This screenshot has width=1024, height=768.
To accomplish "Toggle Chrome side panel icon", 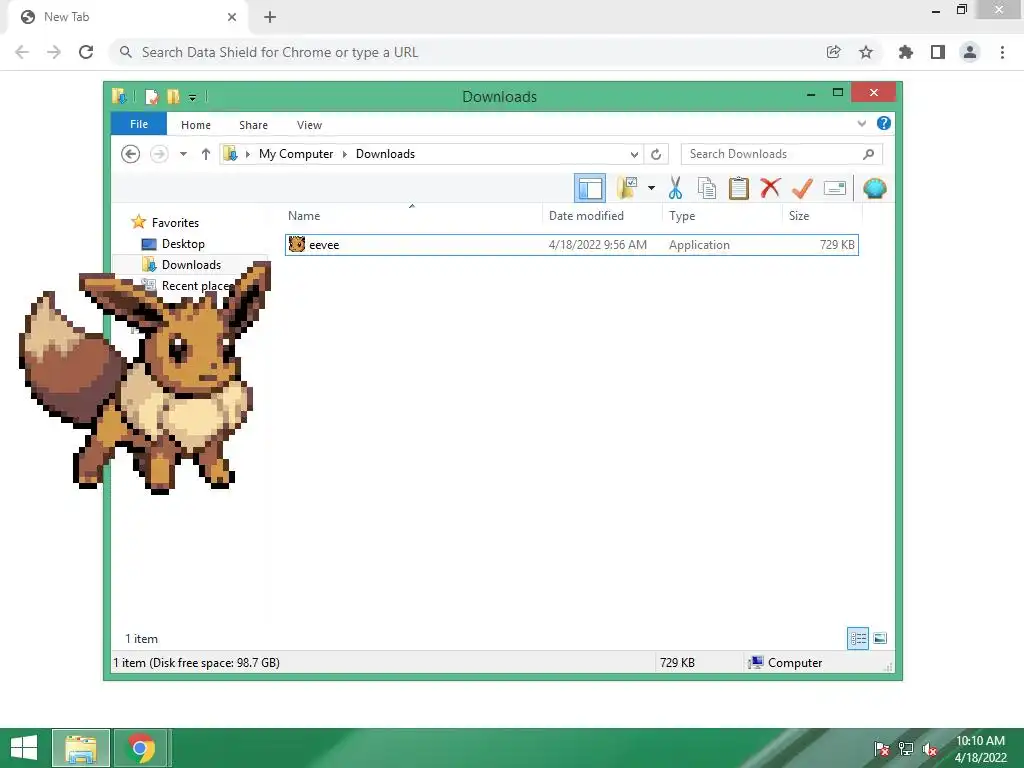I will (938, 52).
